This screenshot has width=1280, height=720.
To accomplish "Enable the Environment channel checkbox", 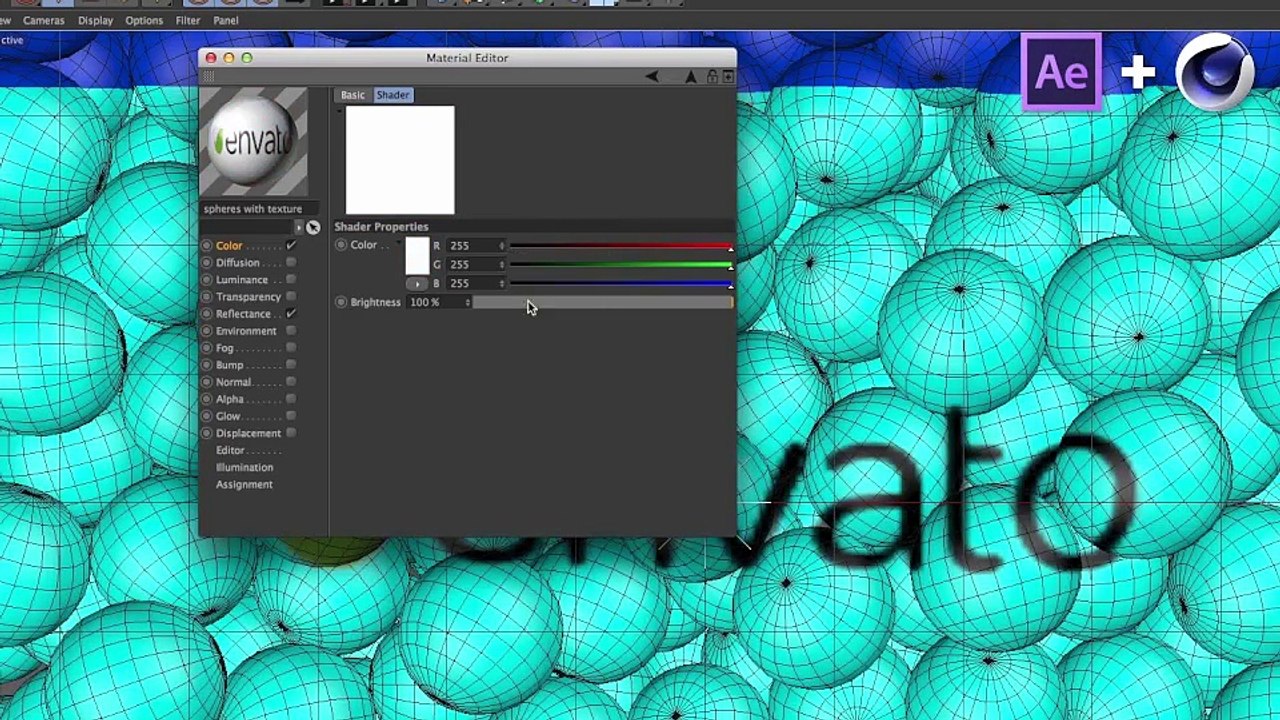I will coord(291,331).
